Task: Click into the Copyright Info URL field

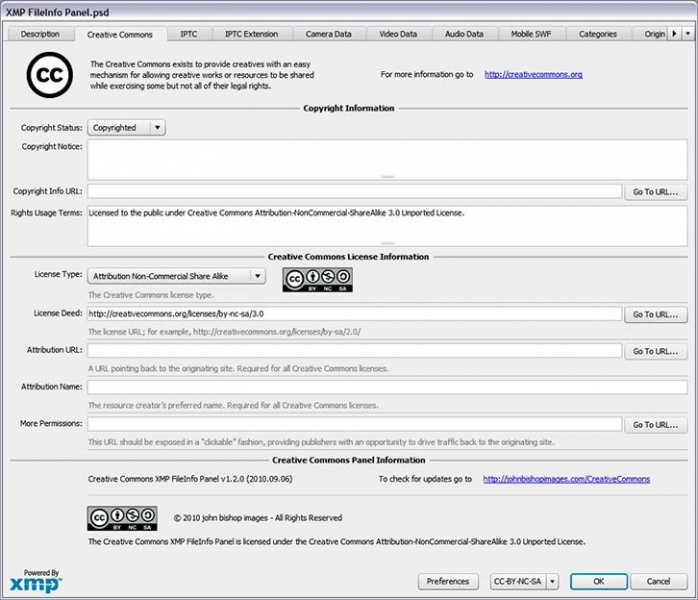Action: (354, 191)
